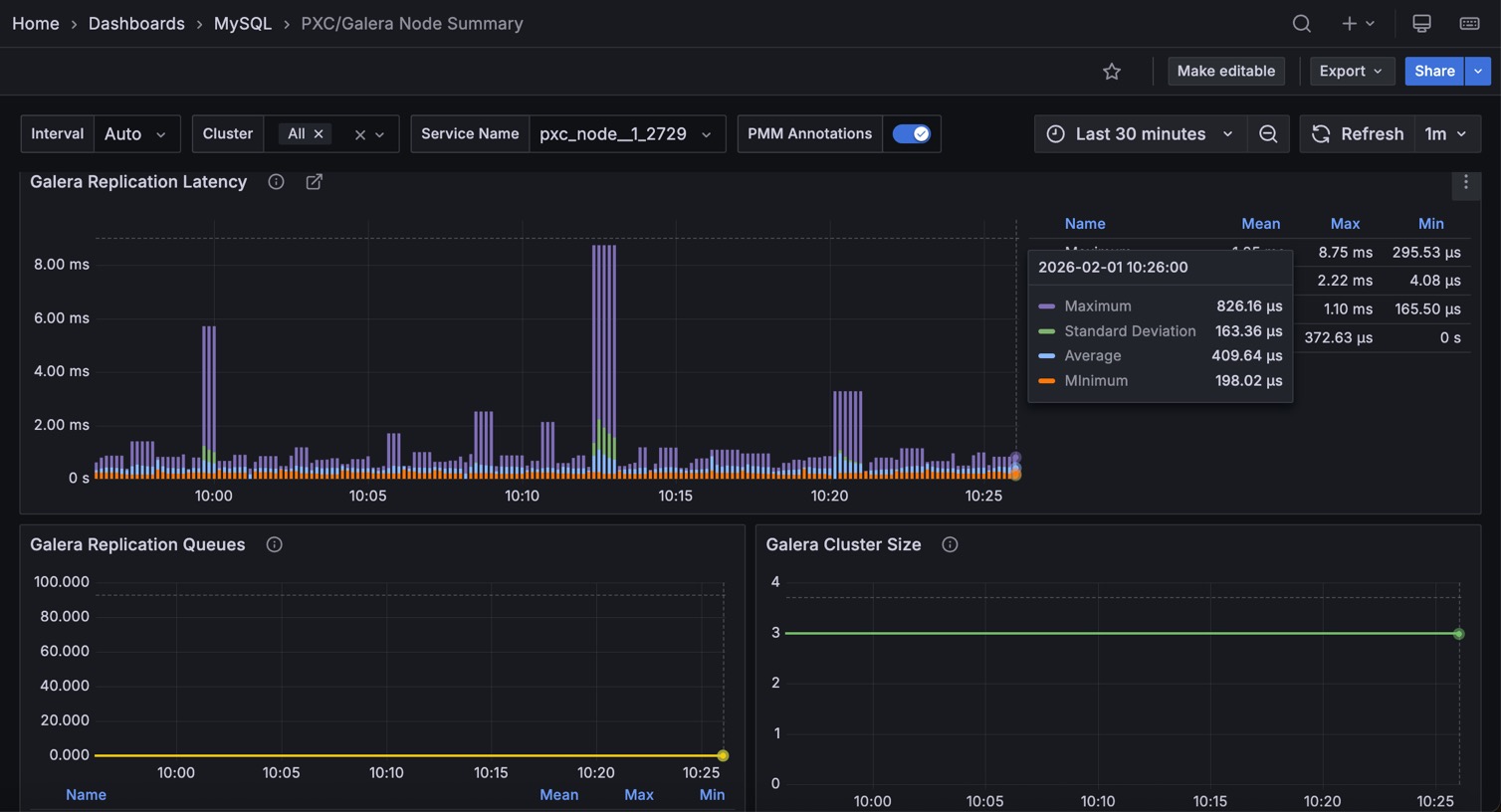The height and width of the screenshot is (812, 1501).
Task: Click the monitor display icon in the header
Action: 1421,23
